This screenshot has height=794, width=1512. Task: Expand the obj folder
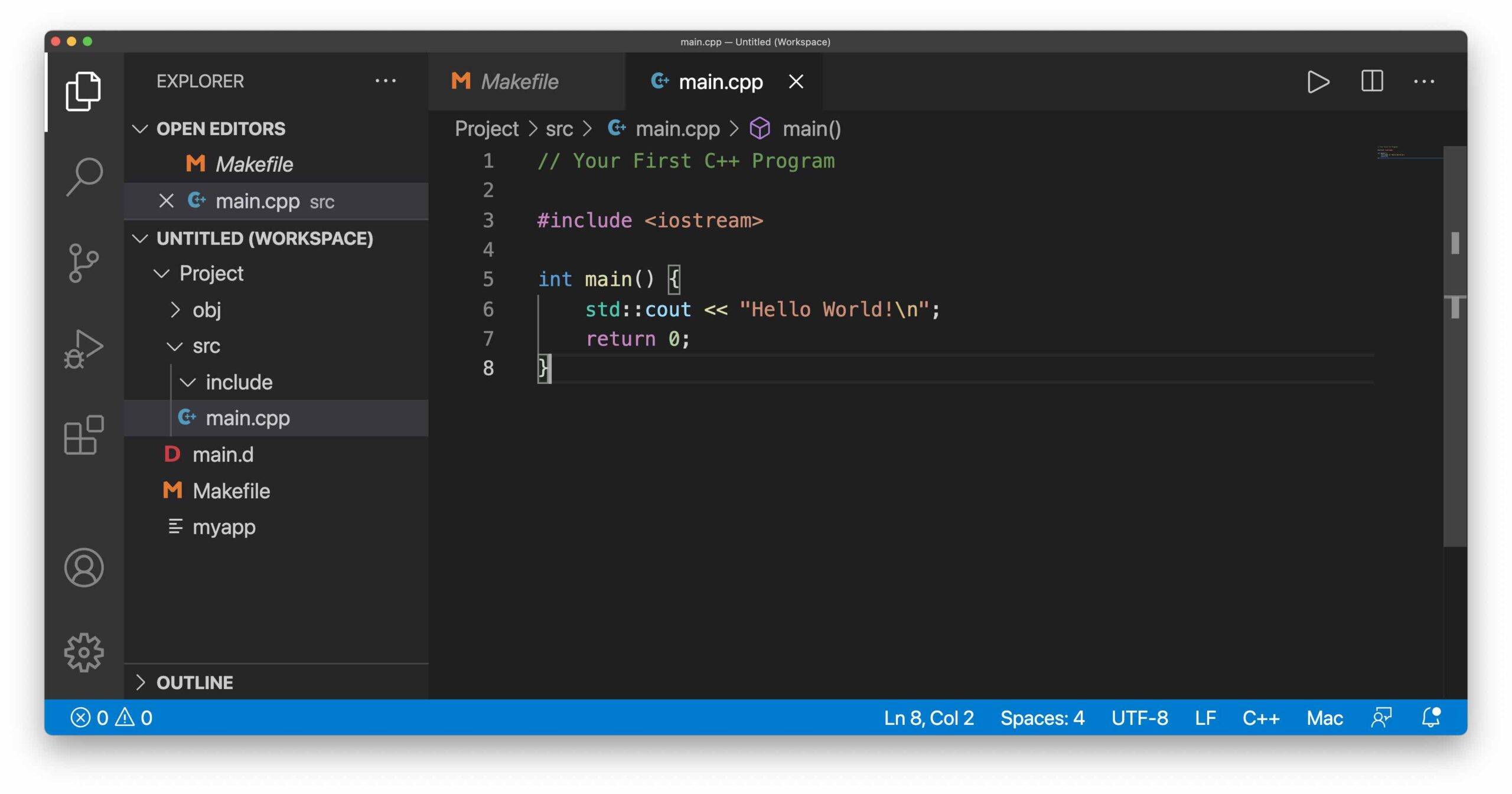point(176,309)
